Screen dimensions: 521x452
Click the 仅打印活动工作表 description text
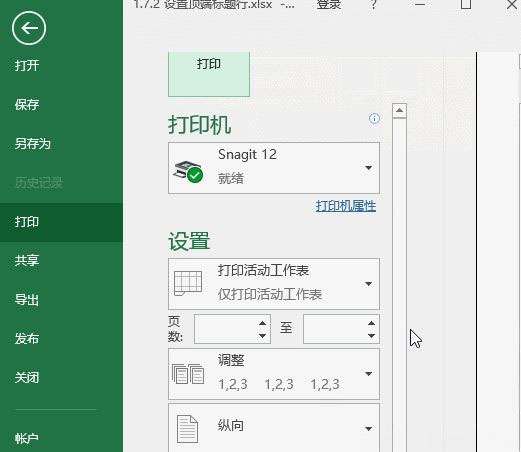[x=270, y=294]
